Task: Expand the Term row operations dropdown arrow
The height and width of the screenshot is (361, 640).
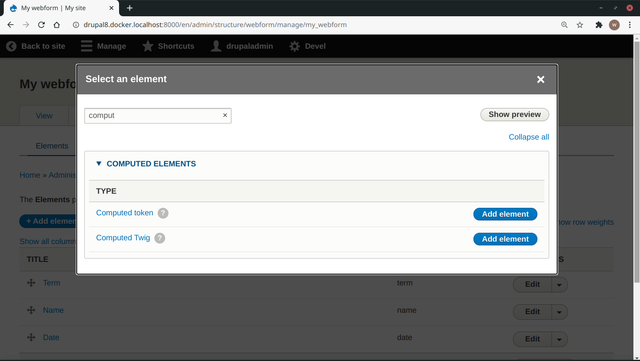Action: (559, 285)
